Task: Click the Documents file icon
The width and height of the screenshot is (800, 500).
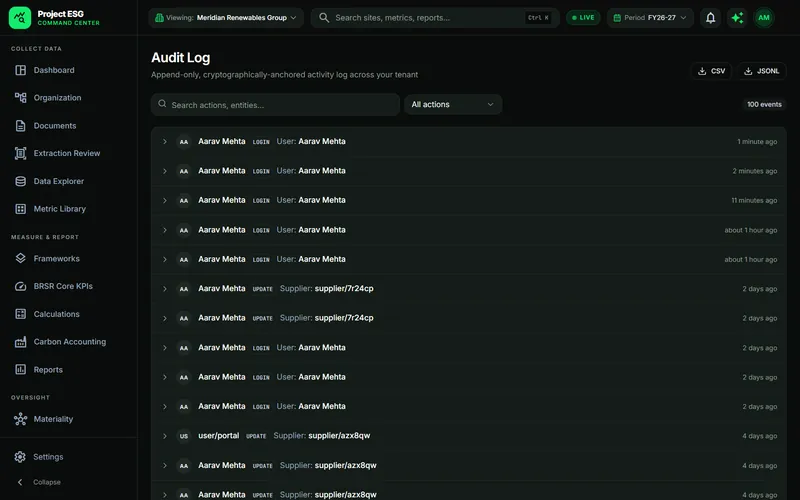Action: [20, 126]
